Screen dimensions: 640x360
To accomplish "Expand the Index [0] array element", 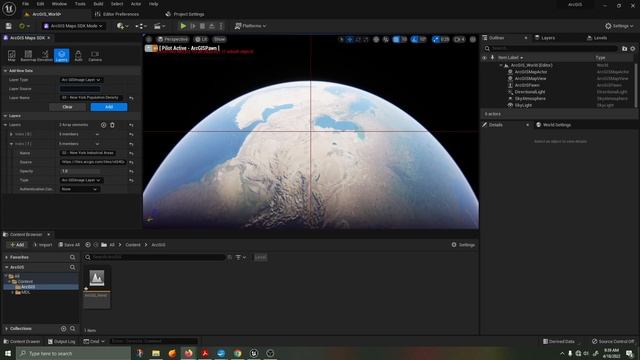I will coord(11,134).
